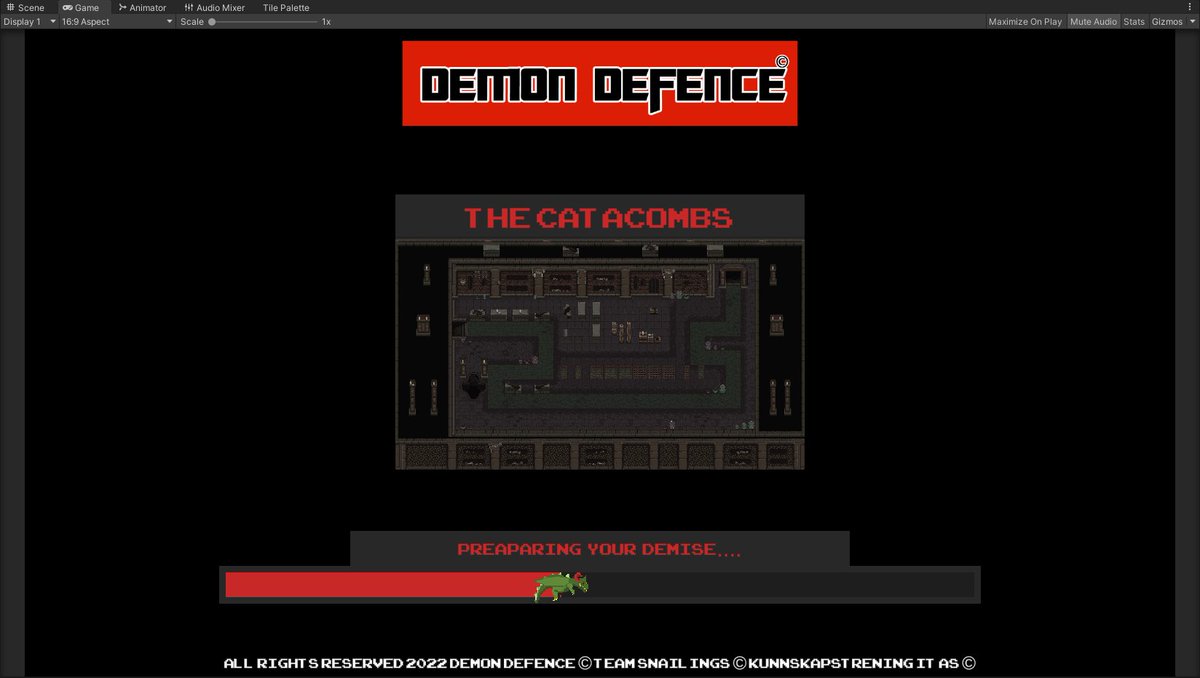This screenshot has width=1200, height=678.
Task: Toggle Gizmos visibility
Action: [1167, 21]
